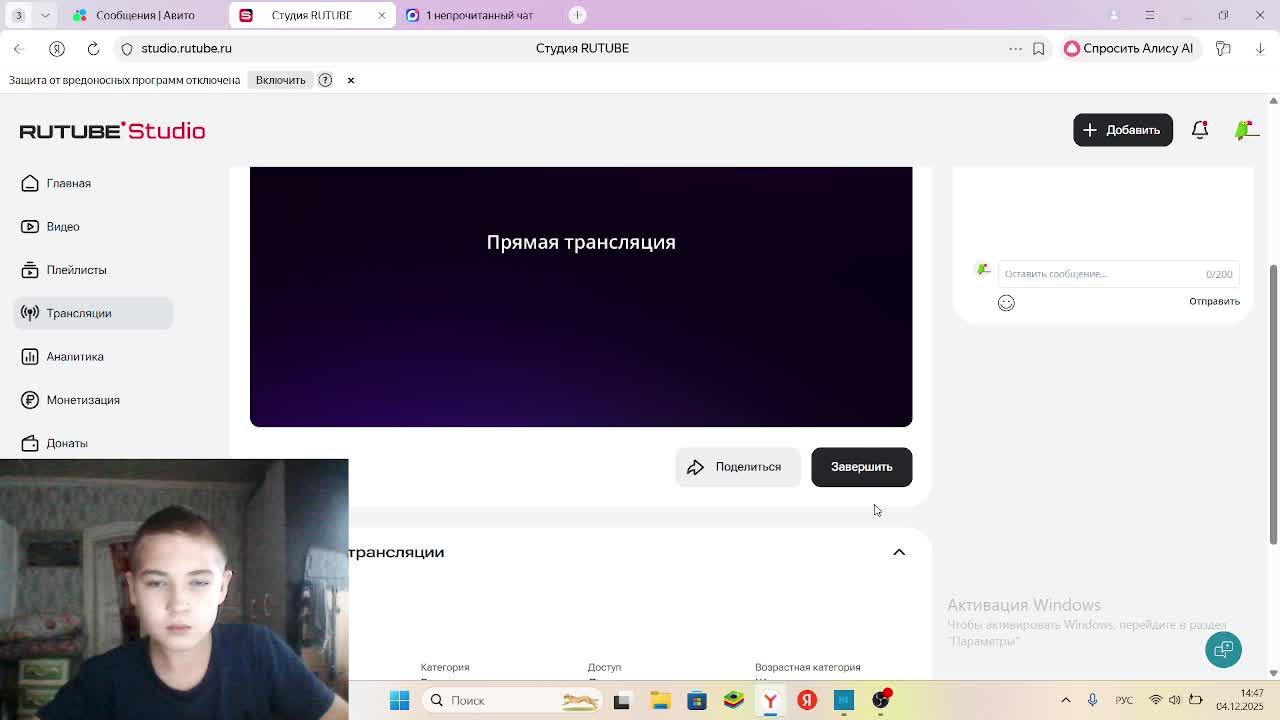Click the tab group counter 3
The height and width of the screenshot is (720, 1280).
(18, 15)
